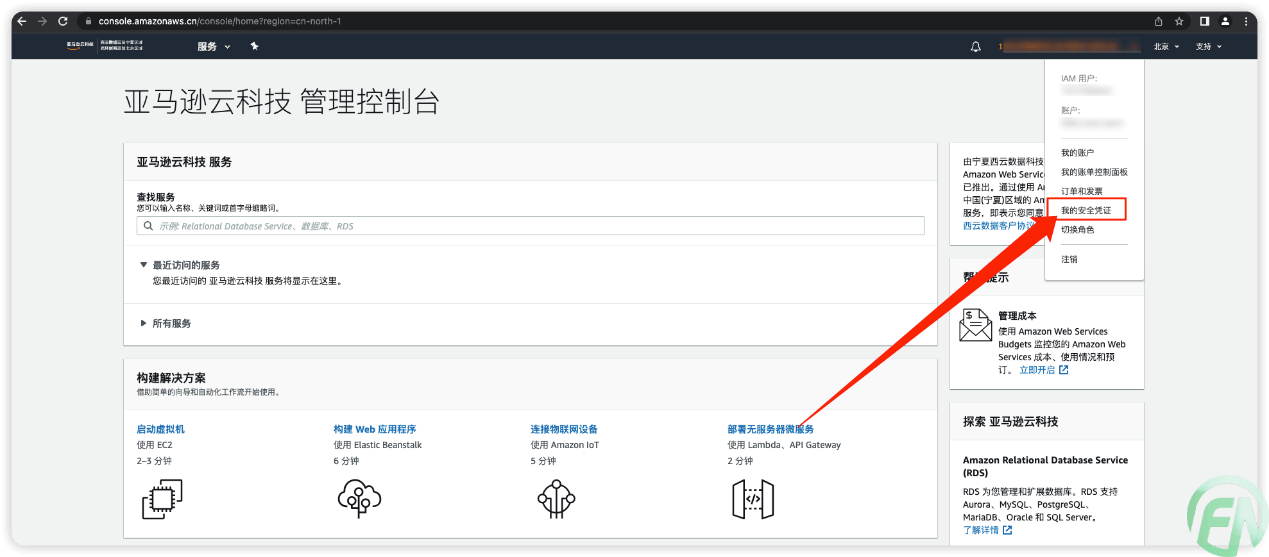Bookmark this page with the star icon

click(x=1179, y=21)
